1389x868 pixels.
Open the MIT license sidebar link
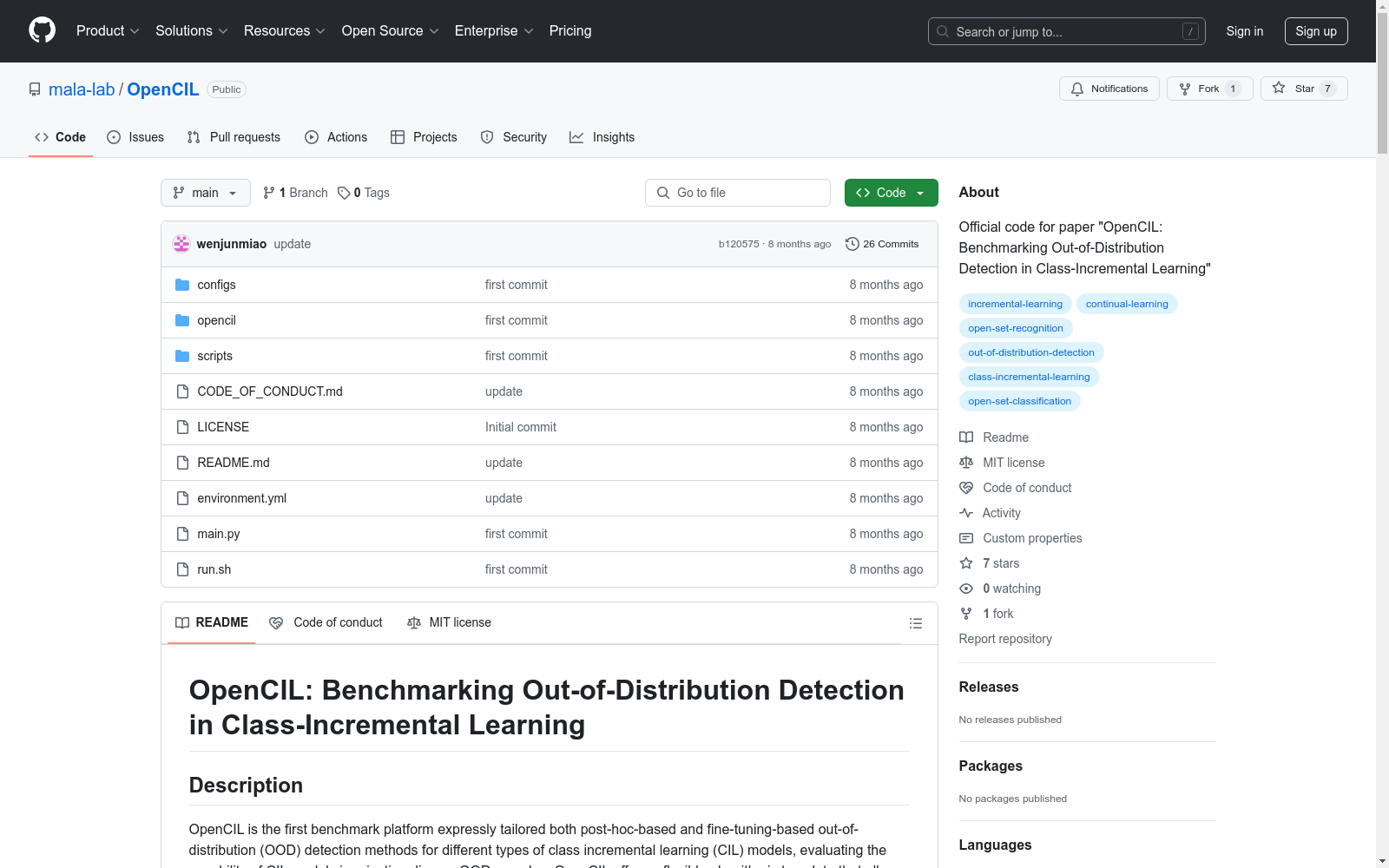[1002, 463]
